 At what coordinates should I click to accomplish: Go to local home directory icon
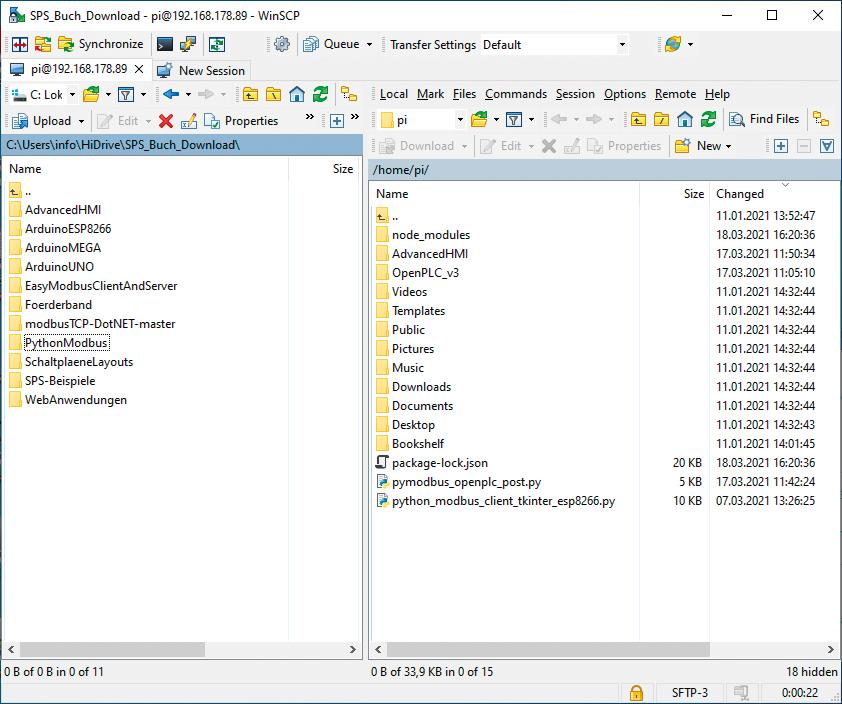click(x=297, y=95)
